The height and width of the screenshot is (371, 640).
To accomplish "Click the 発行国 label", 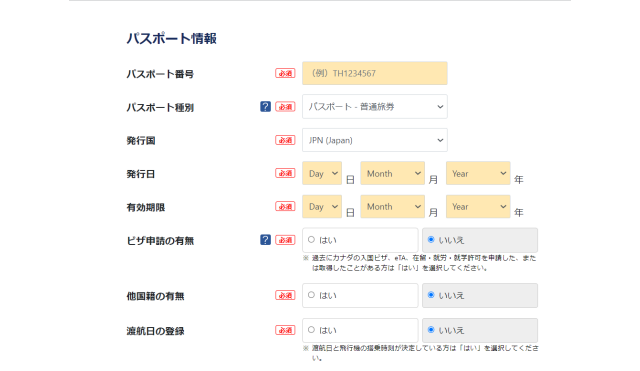I will point(141,141).
